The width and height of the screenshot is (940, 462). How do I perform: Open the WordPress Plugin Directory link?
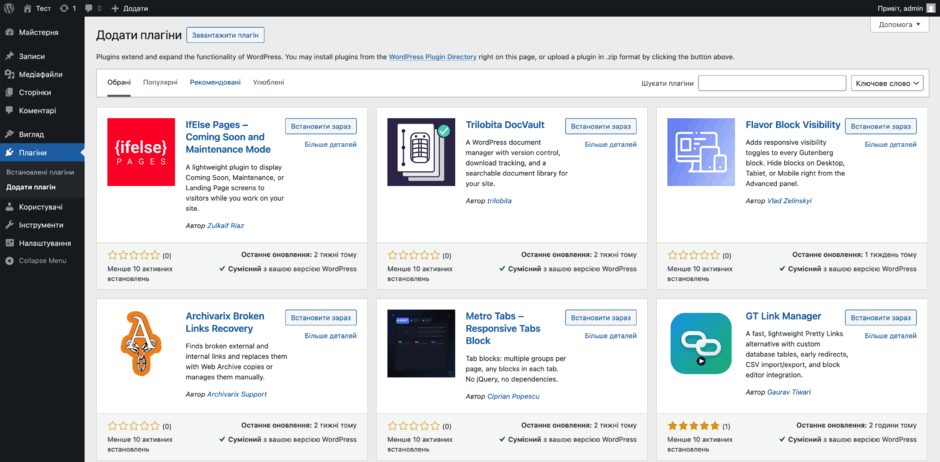pos(432,57)
